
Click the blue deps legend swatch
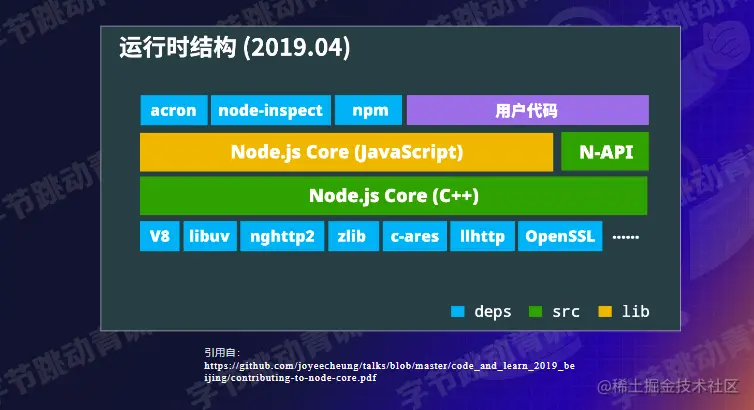[458, 311]
